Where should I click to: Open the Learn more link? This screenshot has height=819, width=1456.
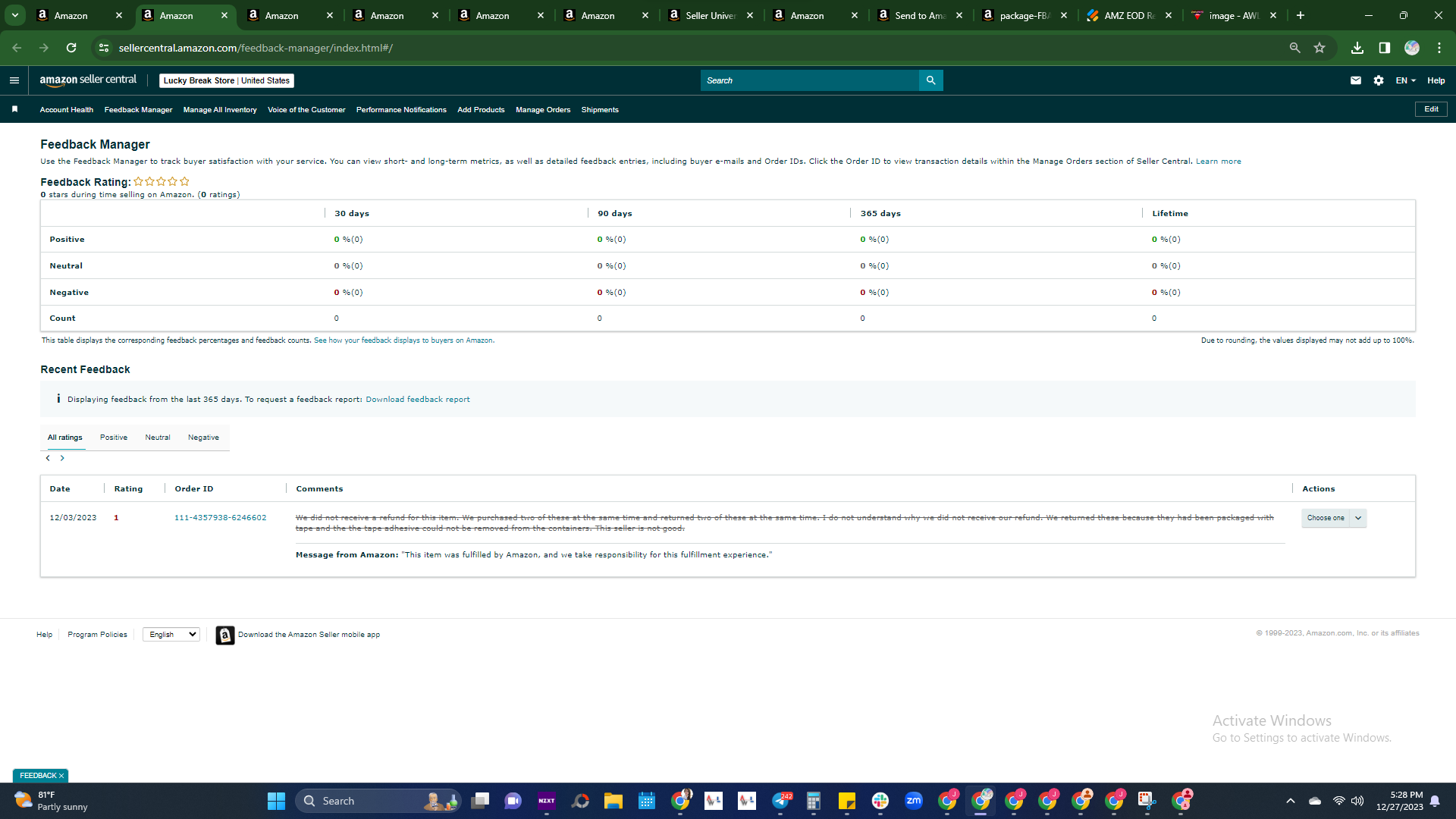click(x=1219, y=162)
